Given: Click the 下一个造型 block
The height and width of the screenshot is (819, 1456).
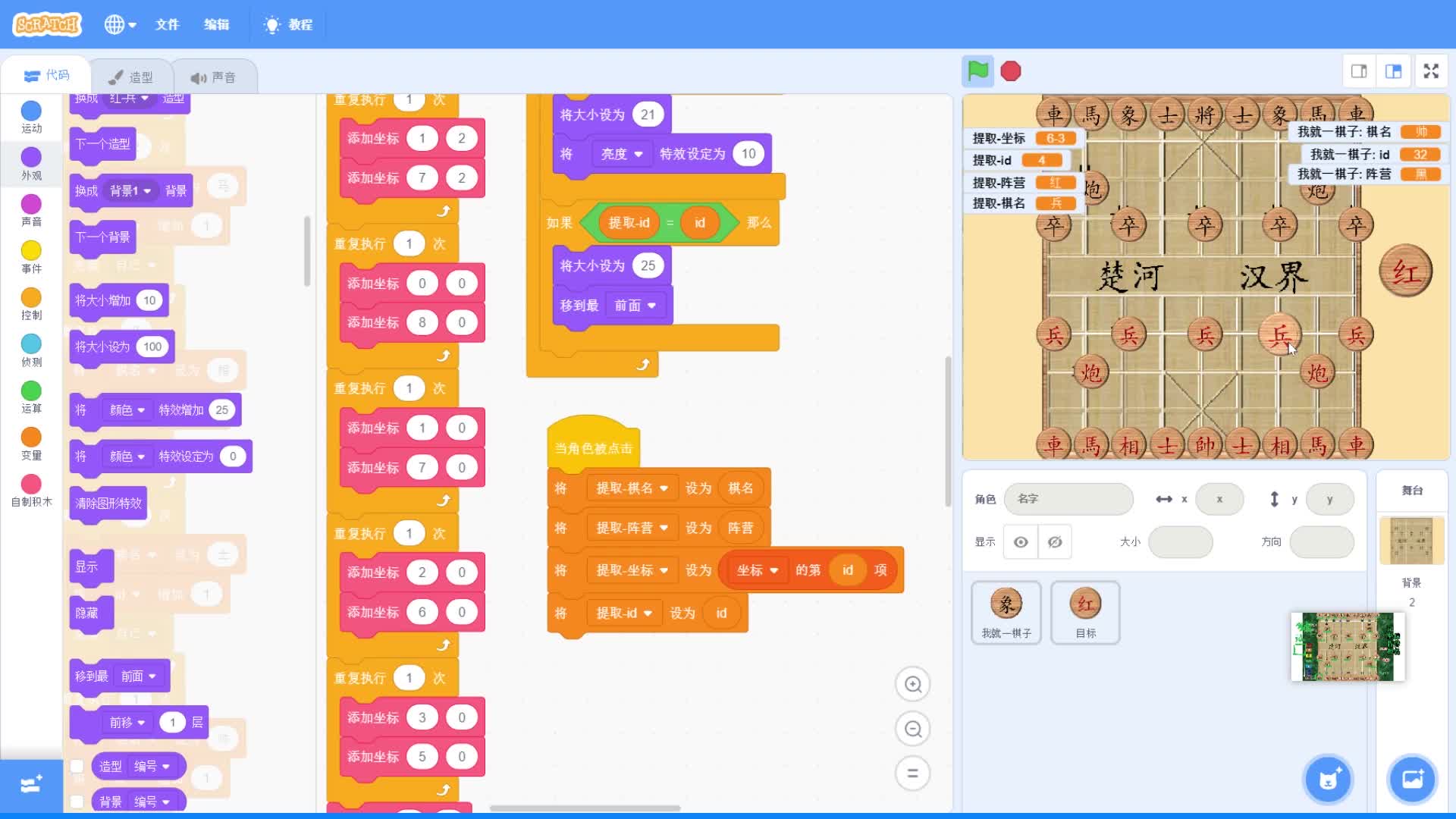Looking at the screenshot, I should pyautogui.click(x=102, y=144).
